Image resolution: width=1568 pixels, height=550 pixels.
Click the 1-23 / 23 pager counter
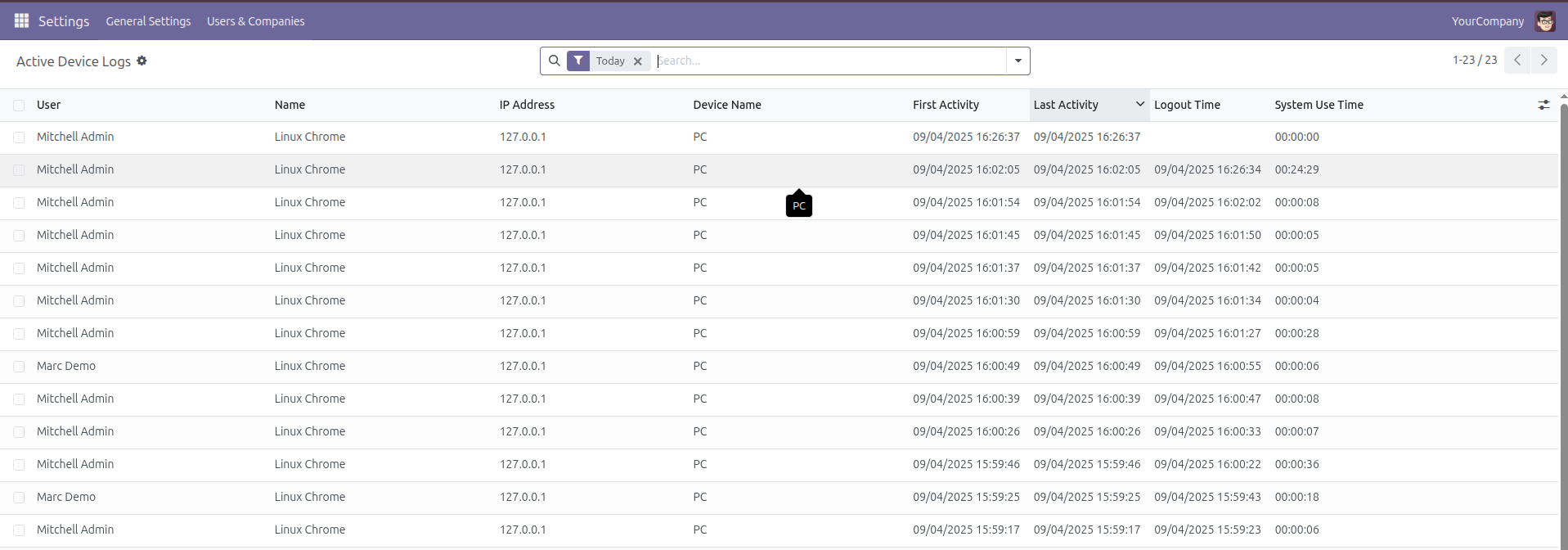coord(1474,61)
